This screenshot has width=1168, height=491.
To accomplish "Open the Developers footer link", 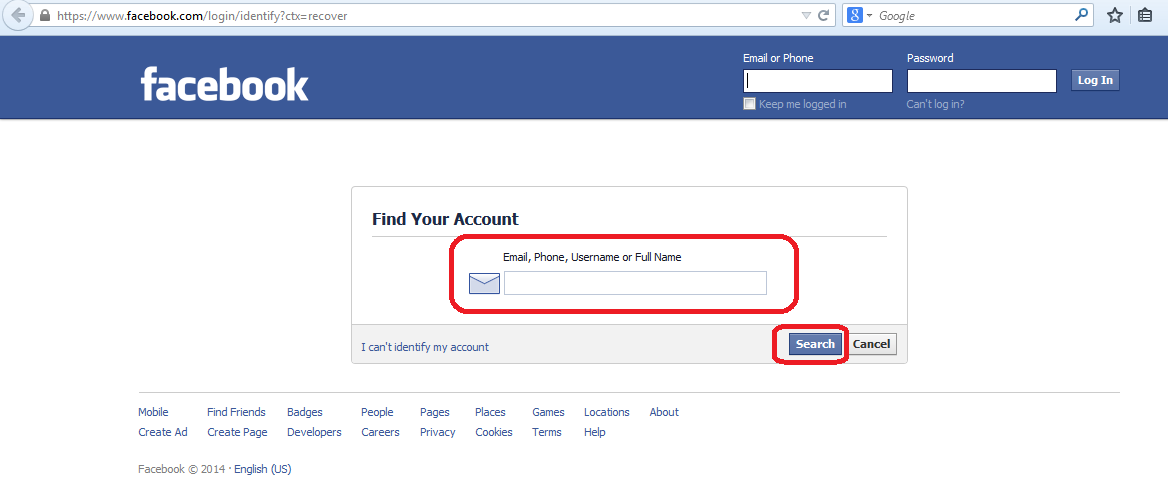I will (x=314, y=432).
